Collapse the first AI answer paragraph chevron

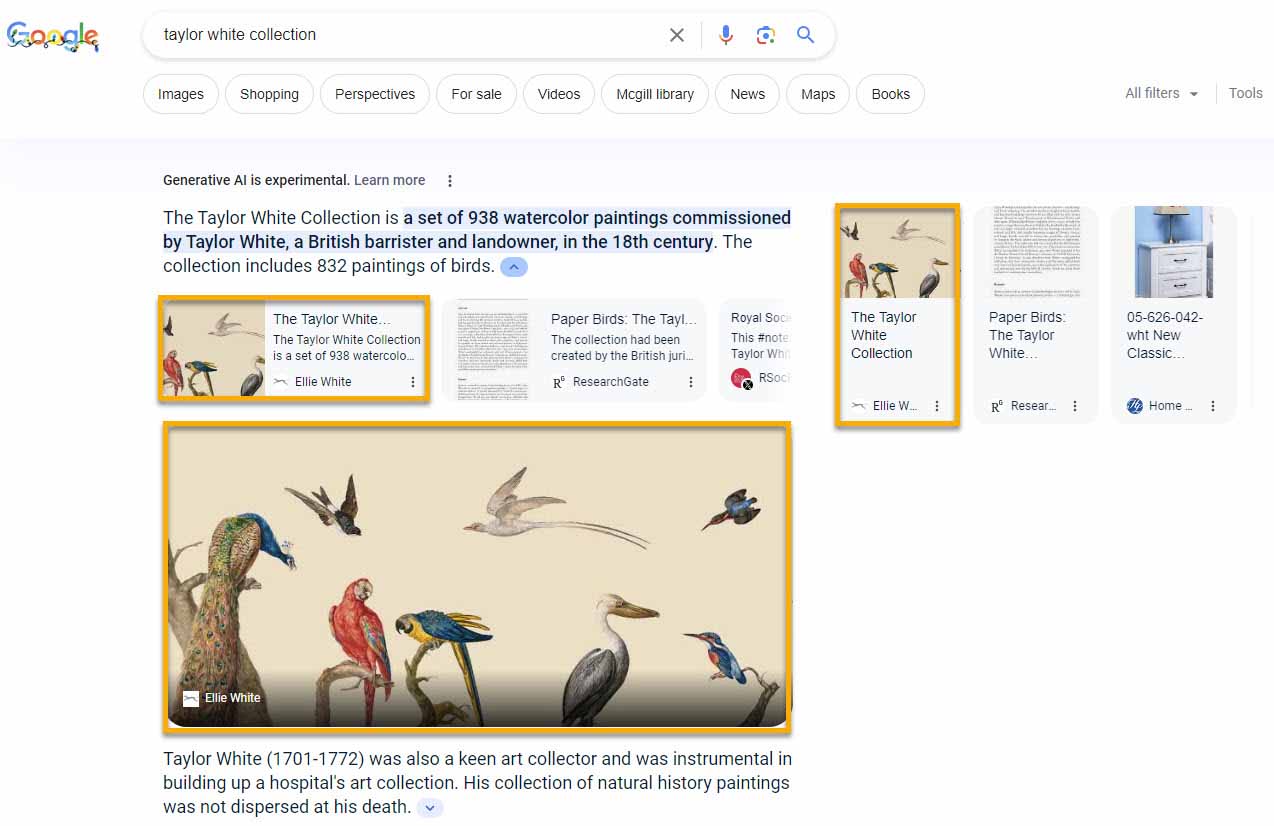513,267
